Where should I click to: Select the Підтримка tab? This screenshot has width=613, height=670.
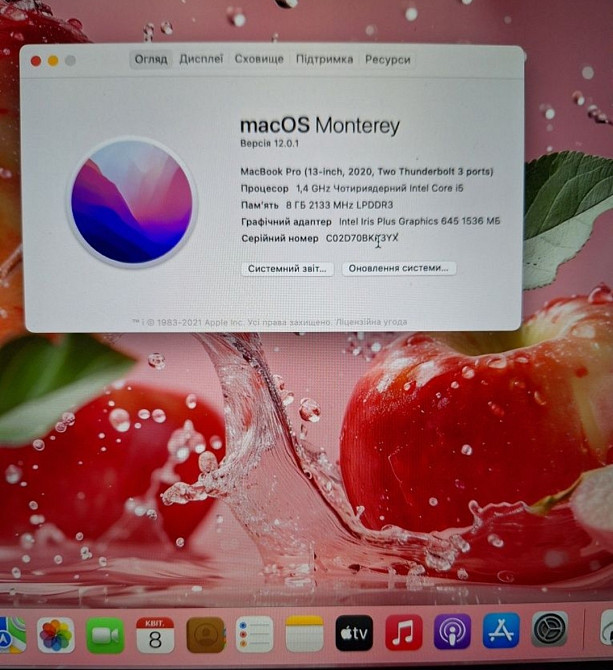(x=325, y=59)
